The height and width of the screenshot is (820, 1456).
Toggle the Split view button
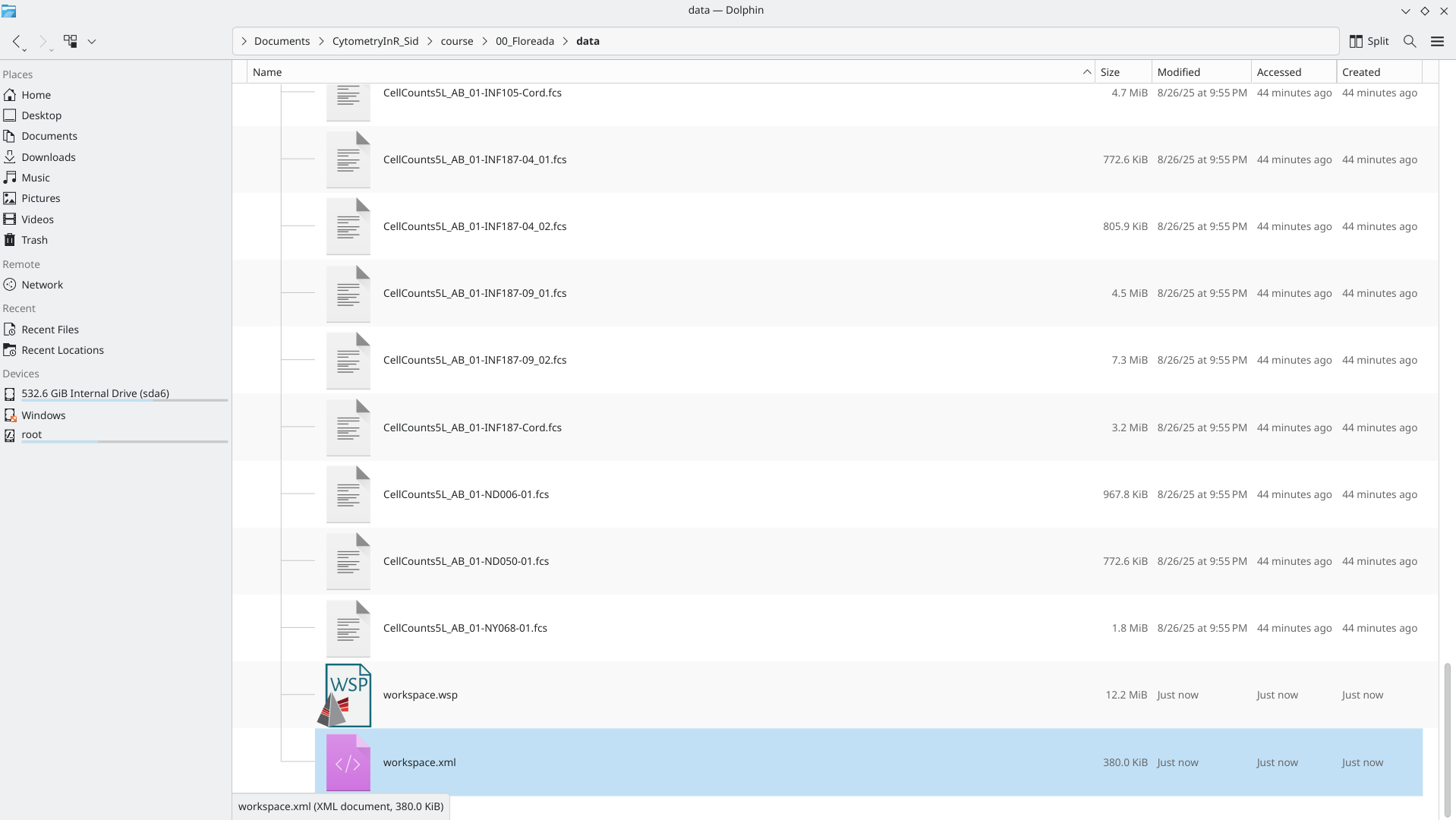[x=1369, y=41]
